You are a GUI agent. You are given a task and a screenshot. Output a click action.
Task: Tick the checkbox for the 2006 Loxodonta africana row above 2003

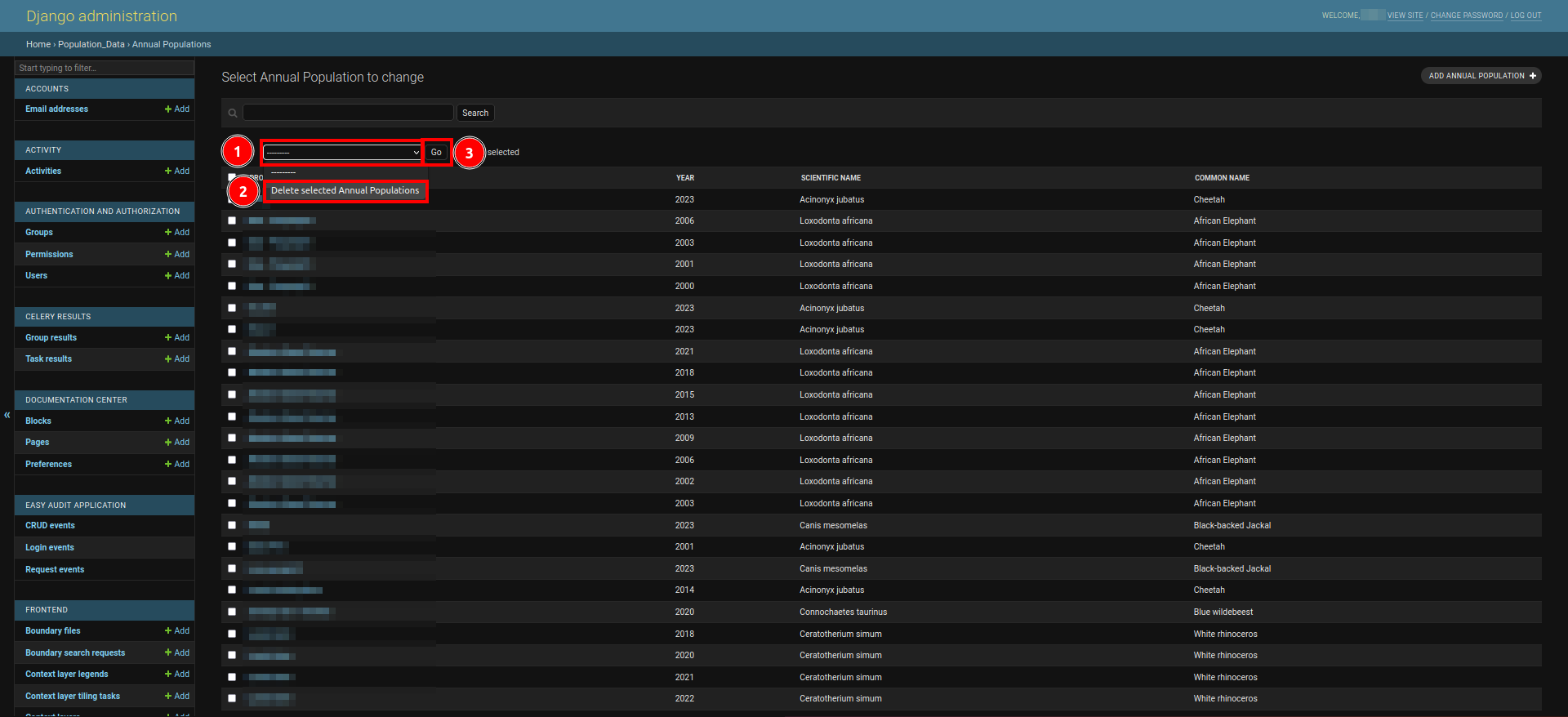(x=232, y=220)
